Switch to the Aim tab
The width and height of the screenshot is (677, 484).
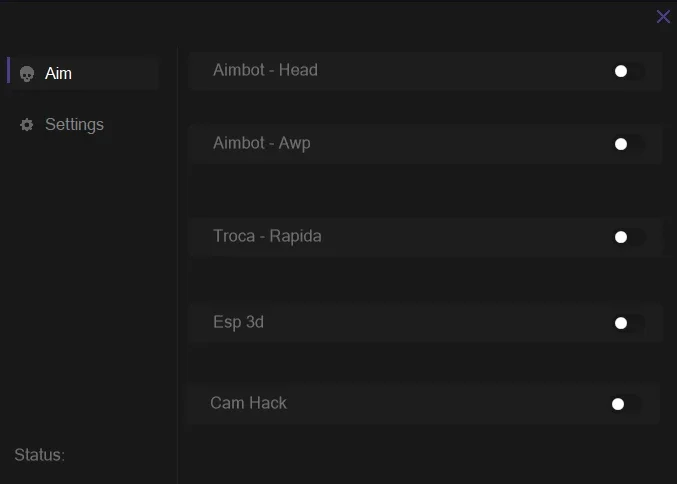click(85, 73)
